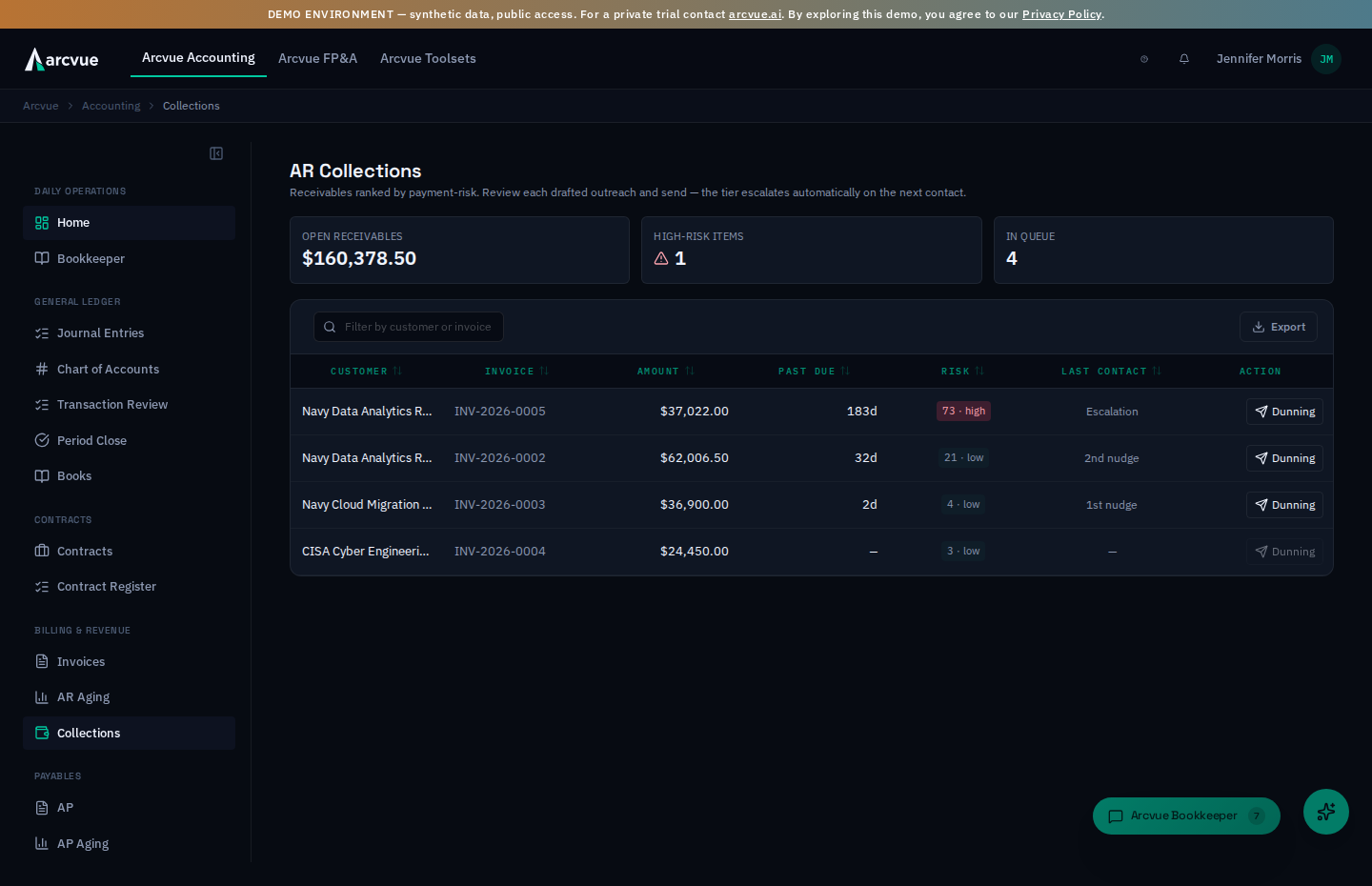
Task: Click the Accounting breadcrumb
Action: coord(111,106)
